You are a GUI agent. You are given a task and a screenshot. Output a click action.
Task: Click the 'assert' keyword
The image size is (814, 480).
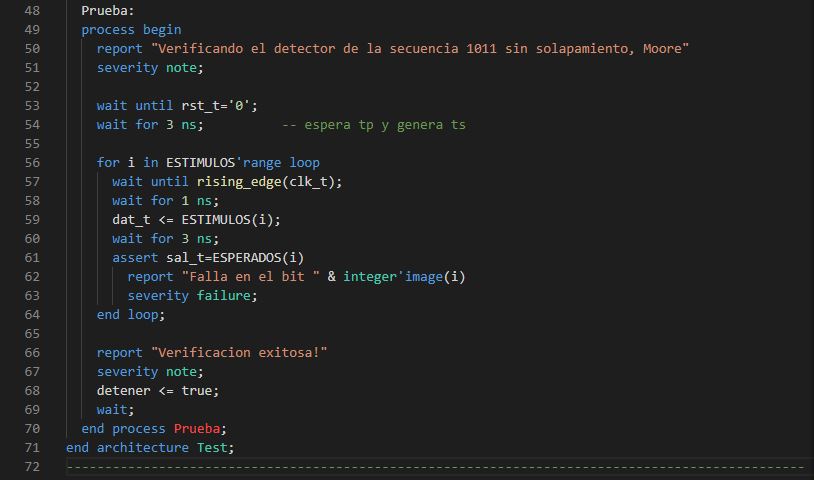135,258
